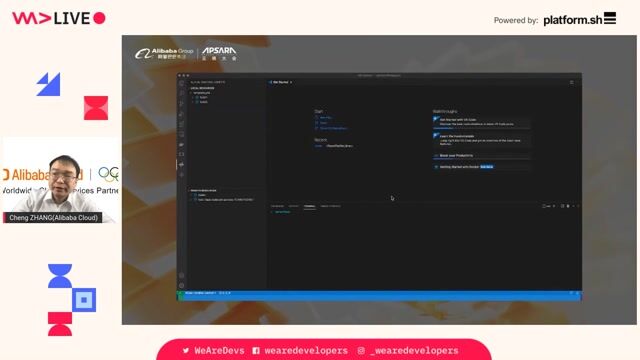Kill the terminal with the trash icon
Viewport: 640px width, 360px height.
coord(568,206)
